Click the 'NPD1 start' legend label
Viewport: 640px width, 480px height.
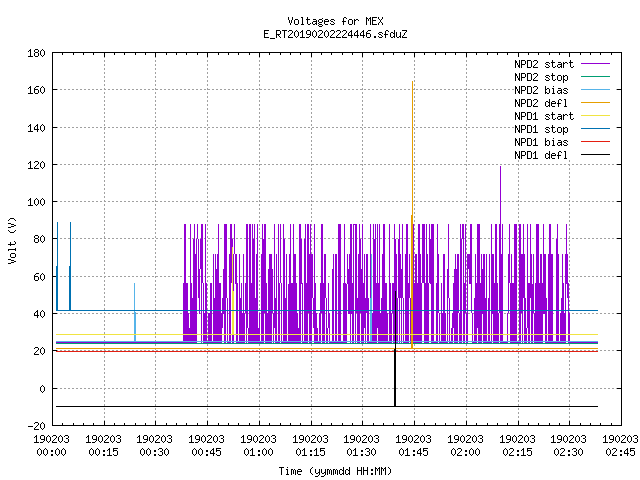click(x=544, y=116)
